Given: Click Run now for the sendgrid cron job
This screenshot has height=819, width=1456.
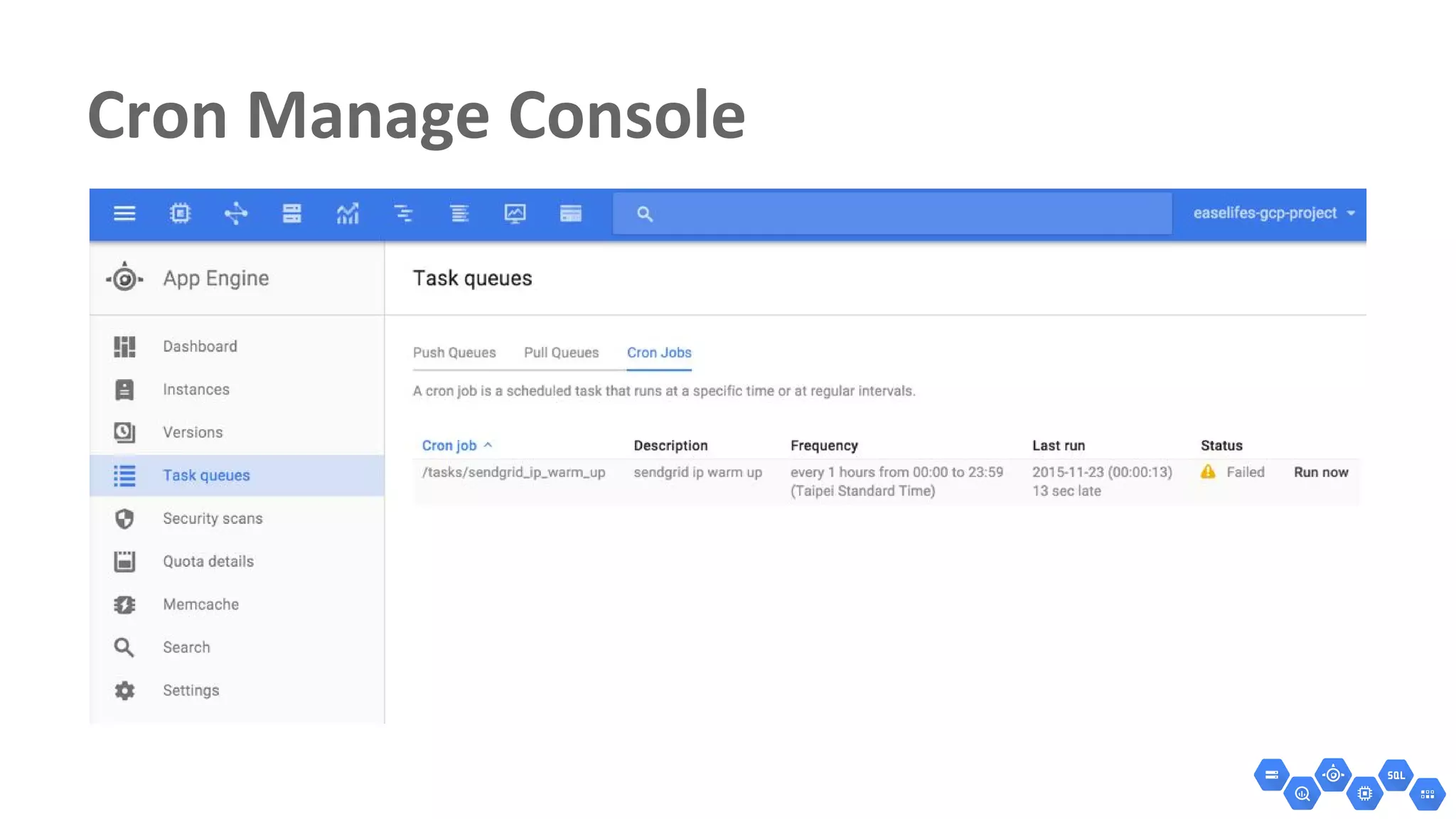Looking at the screenshot, I should [1320, 472].
